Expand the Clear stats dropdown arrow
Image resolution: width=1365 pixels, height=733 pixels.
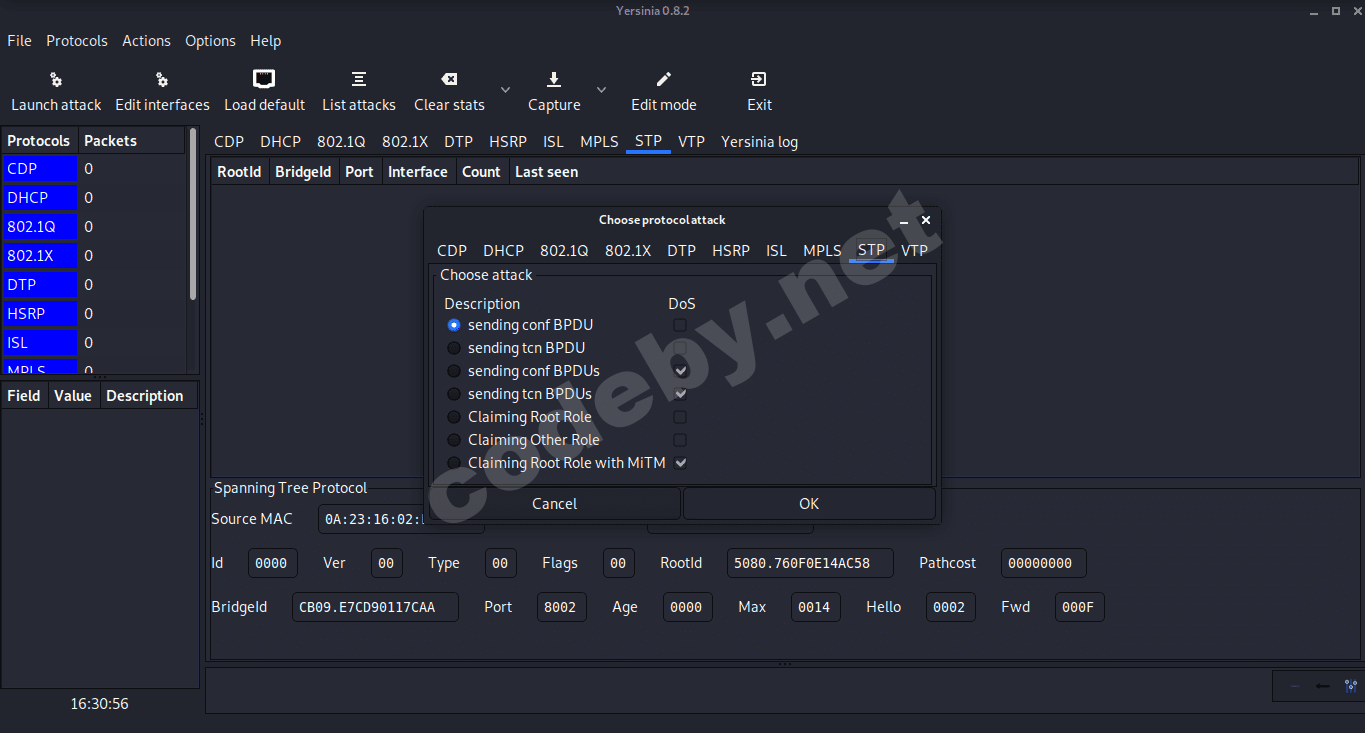(505, 90)
